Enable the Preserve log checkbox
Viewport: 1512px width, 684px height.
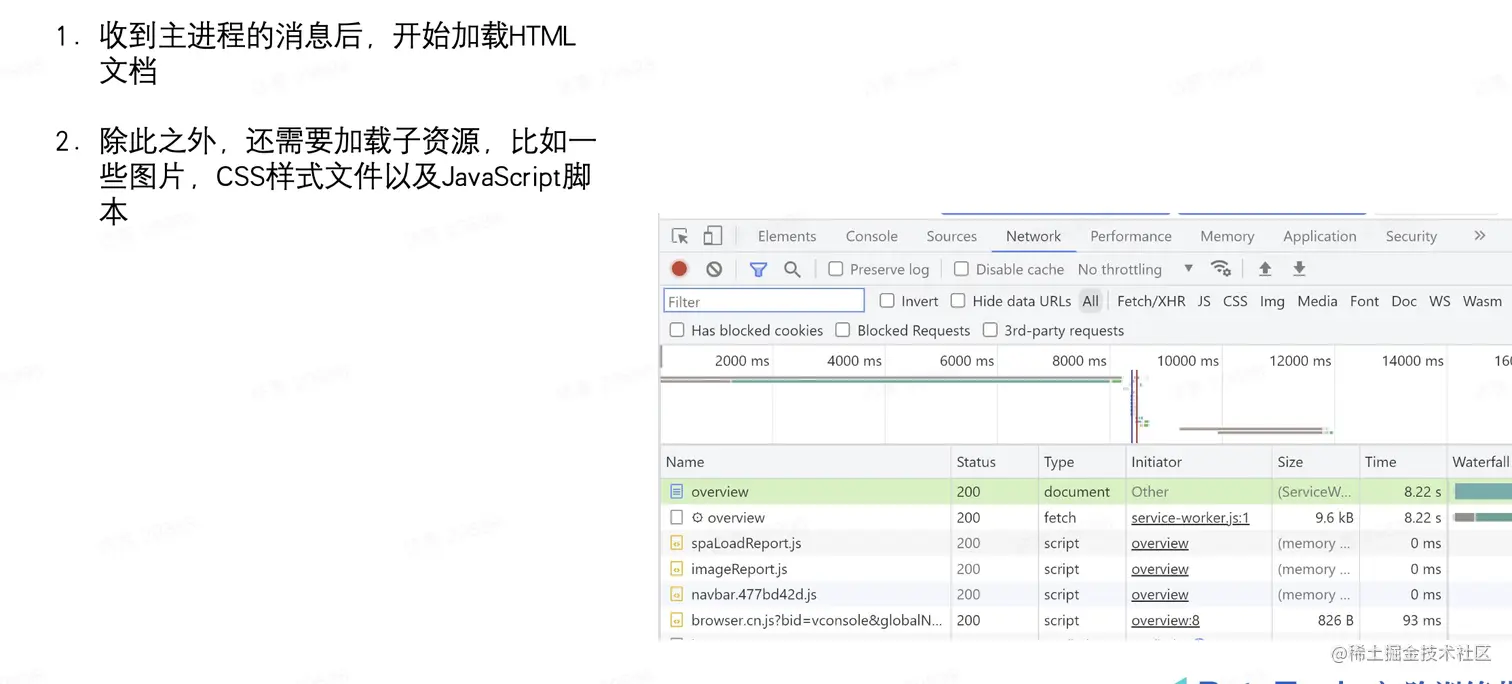[836, 269]
